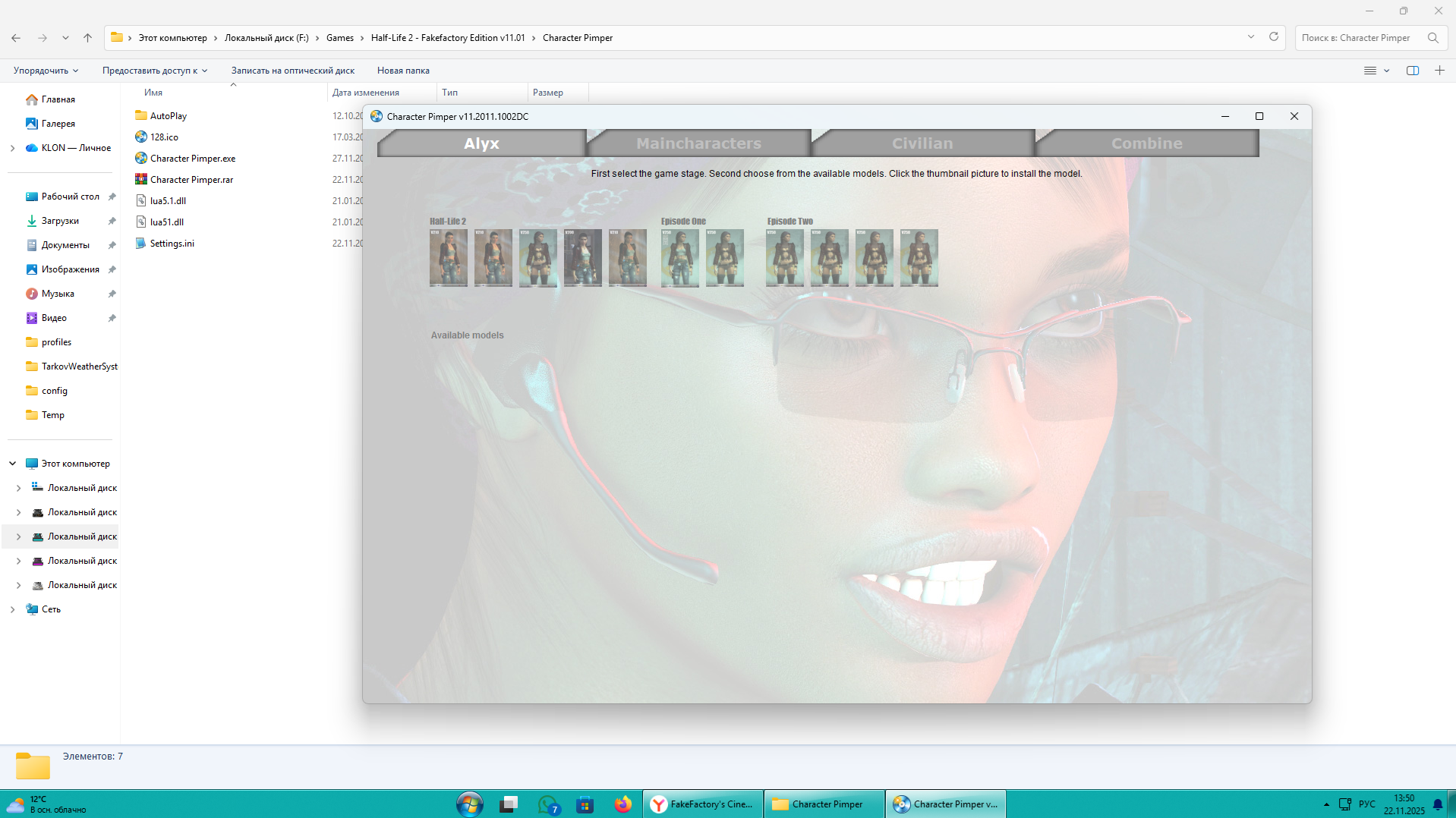
Task: Select the Combine tab
Action: [1146, 143]
